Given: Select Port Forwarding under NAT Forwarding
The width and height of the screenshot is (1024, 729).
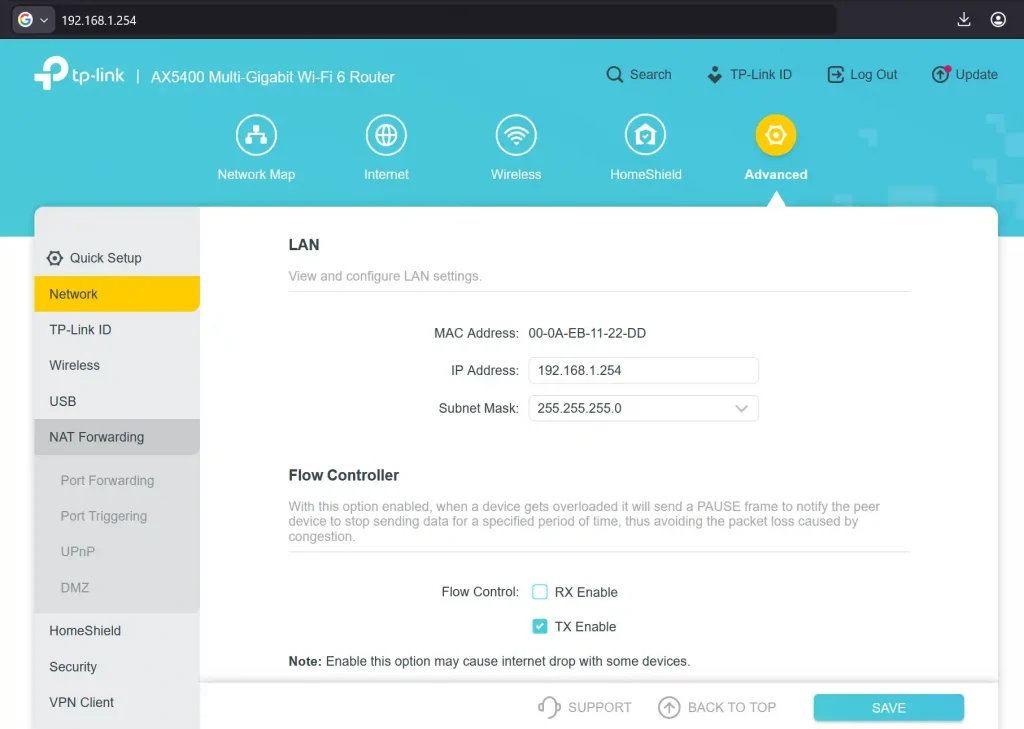Looking at the screenshot, I should click(x=107, y=480).
